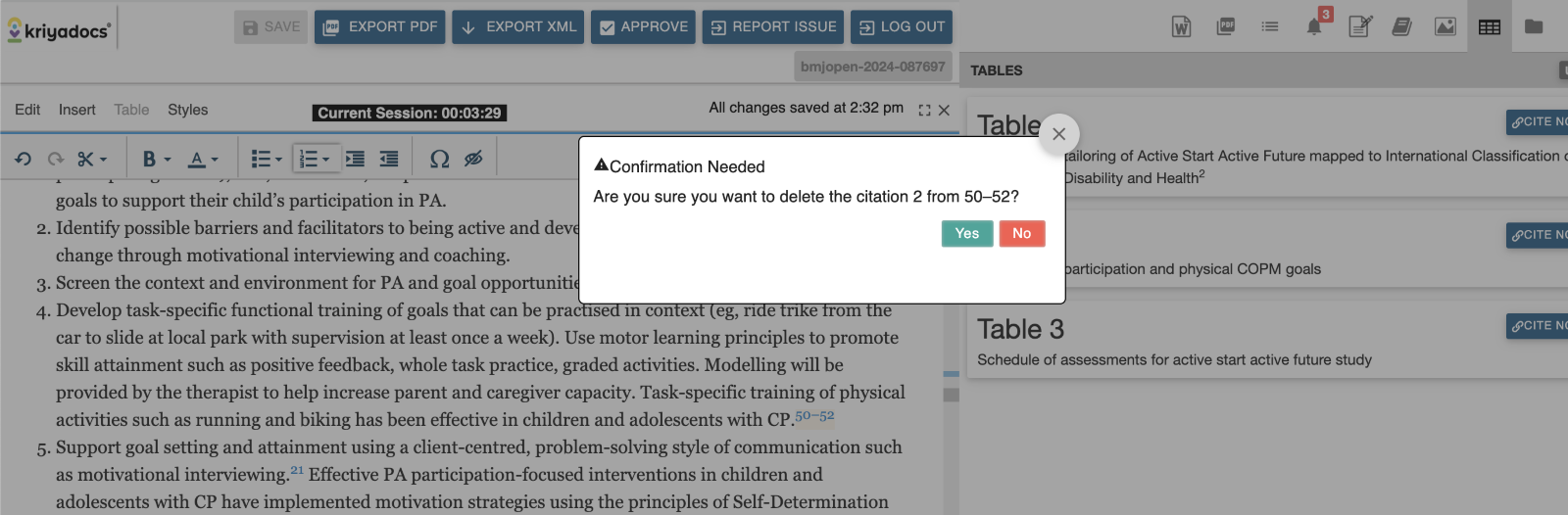Select the tables grid panel icon

point(1490,27)
